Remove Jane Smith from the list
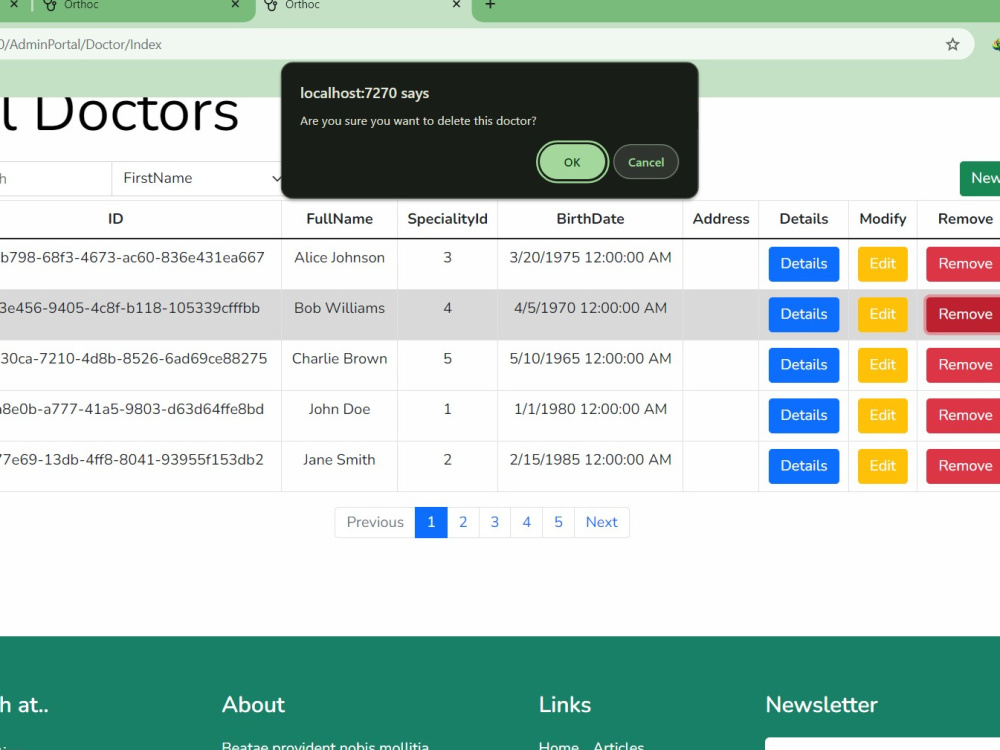 click(x=964, y=466)
